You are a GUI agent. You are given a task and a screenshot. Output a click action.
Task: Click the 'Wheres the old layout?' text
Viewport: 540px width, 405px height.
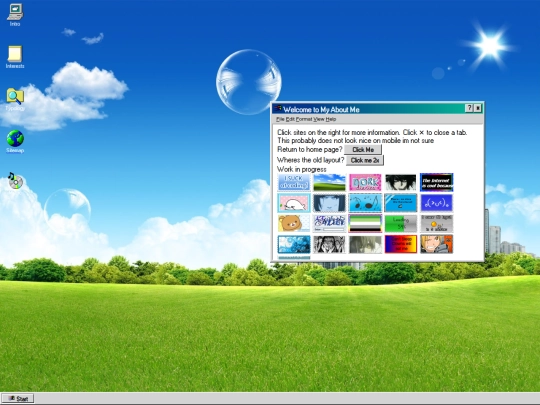311,160
